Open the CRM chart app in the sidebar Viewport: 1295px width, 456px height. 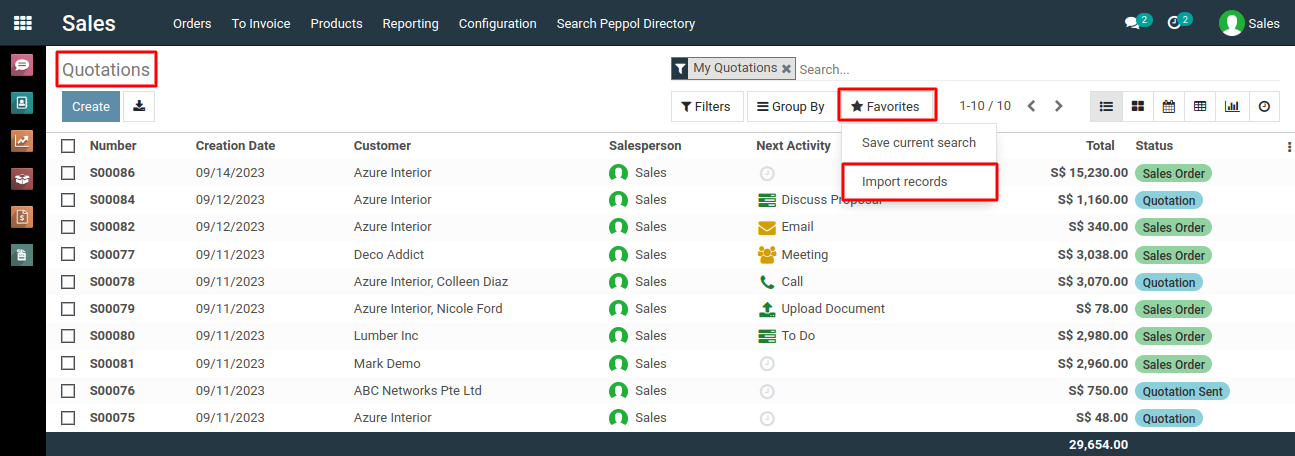coord(22,141)
